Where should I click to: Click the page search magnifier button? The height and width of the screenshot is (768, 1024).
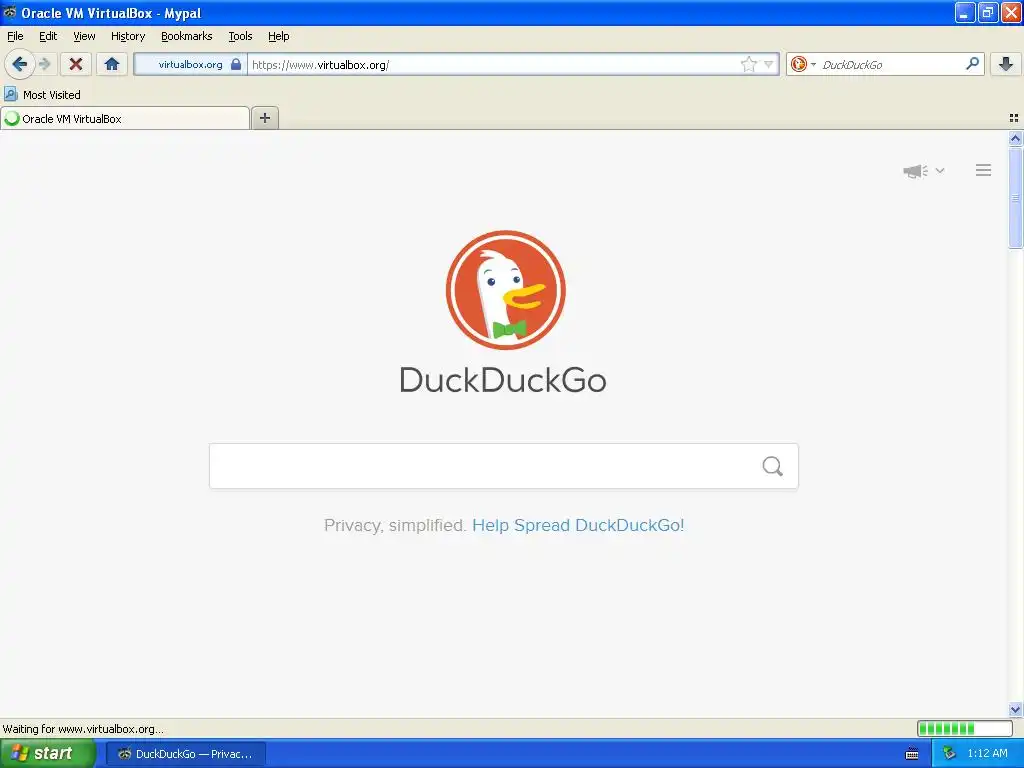coord(773,466)
